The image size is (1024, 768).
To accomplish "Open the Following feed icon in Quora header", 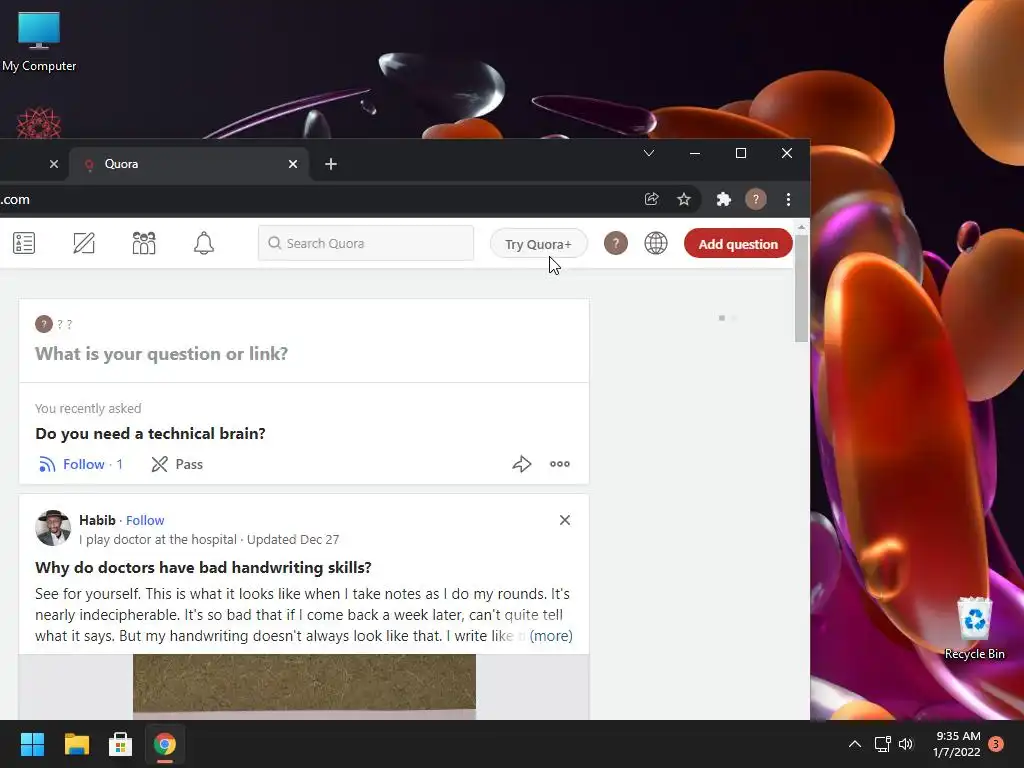I will pos(24,243).
